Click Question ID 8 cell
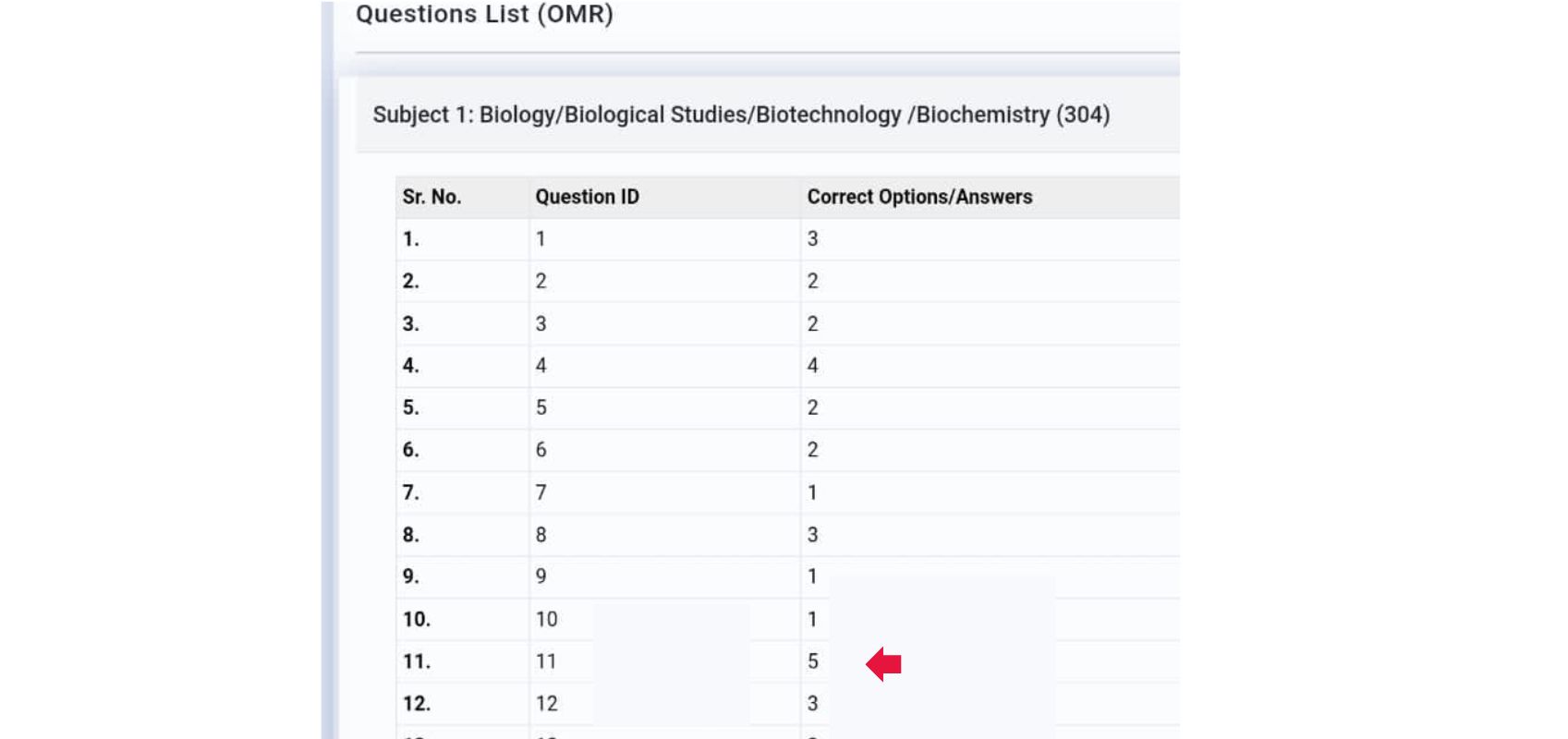Viewport: 1568px width, 739px height. coord(541,535)
